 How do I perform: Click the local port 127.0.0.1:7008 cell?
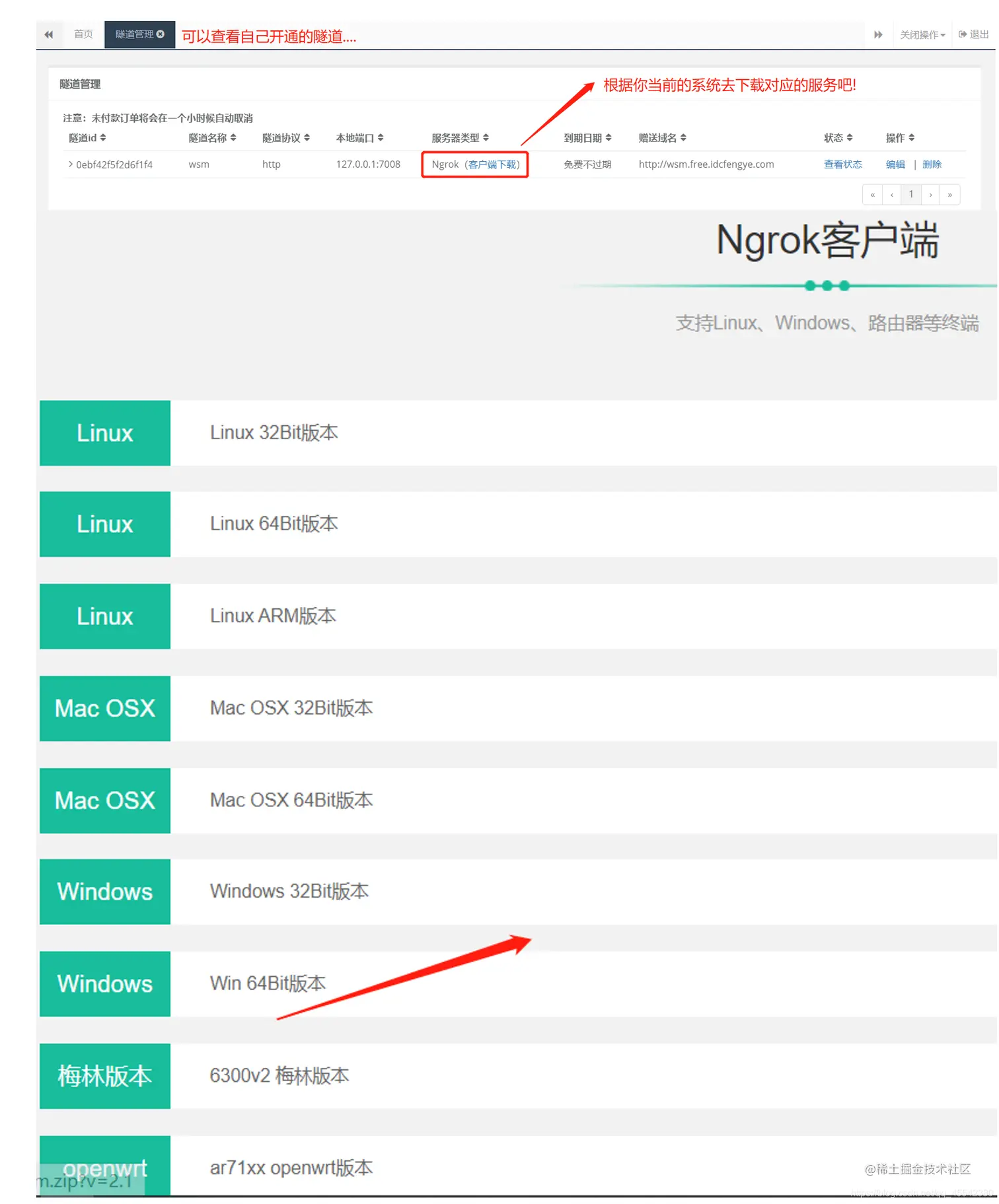pos(368,164)
